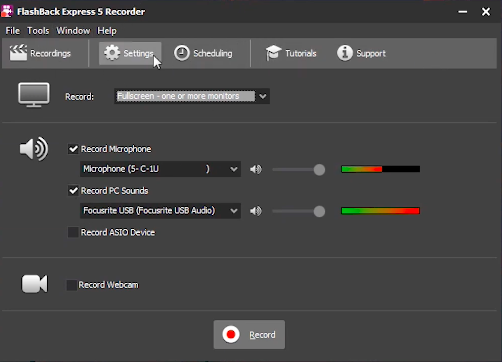Screen dimensions: 502x362
Task: Uncheck Record Microphone
Action: tap(73, 149)
